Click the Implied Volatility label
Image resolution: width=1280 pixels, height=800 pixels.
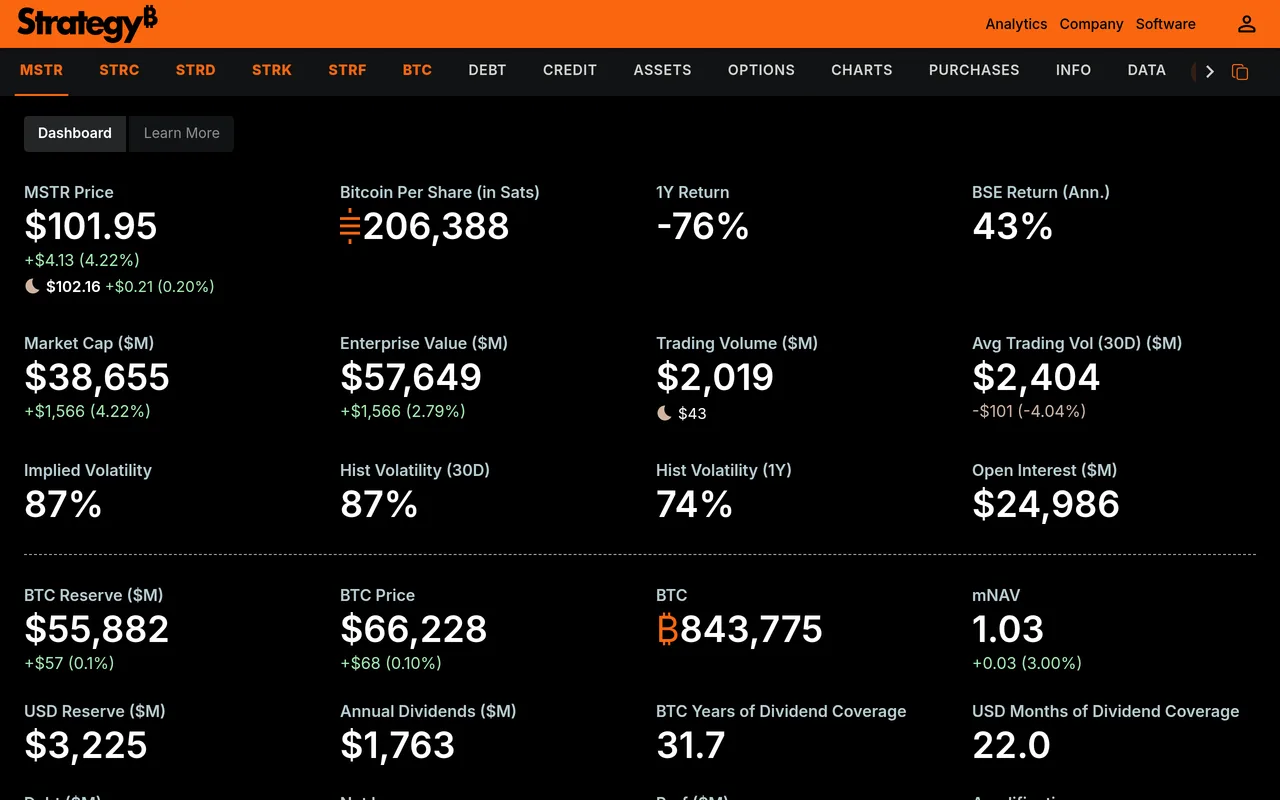click(x=88, y=470)
